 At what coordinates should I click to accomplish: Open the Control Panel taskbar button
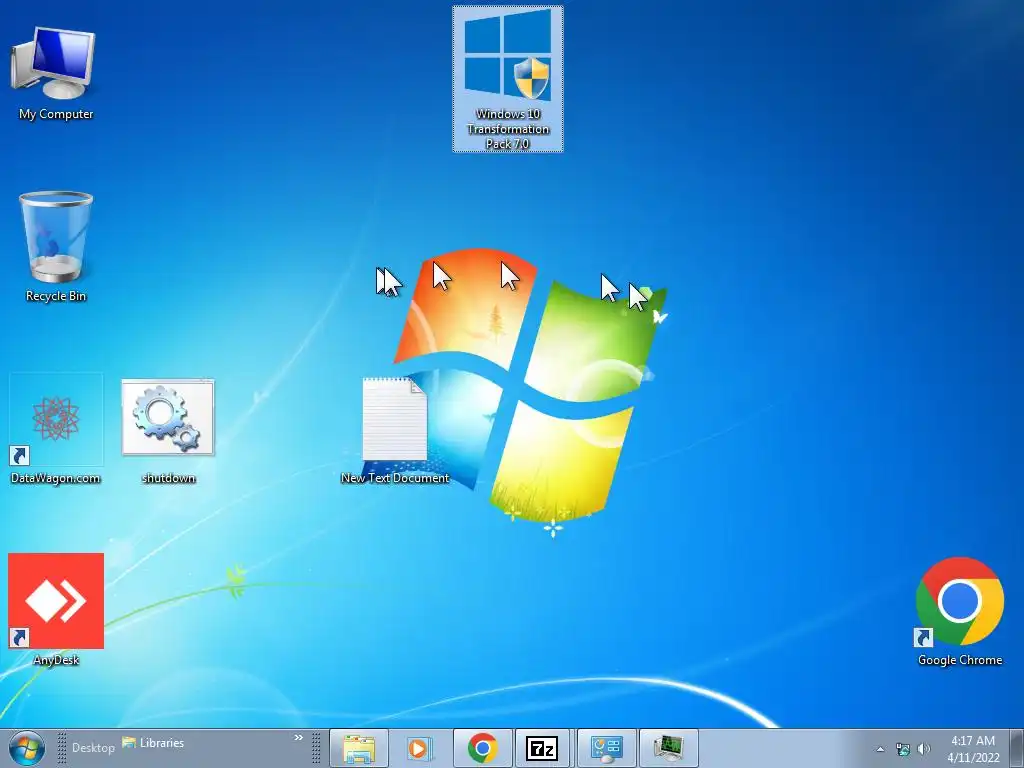point(606,748)
